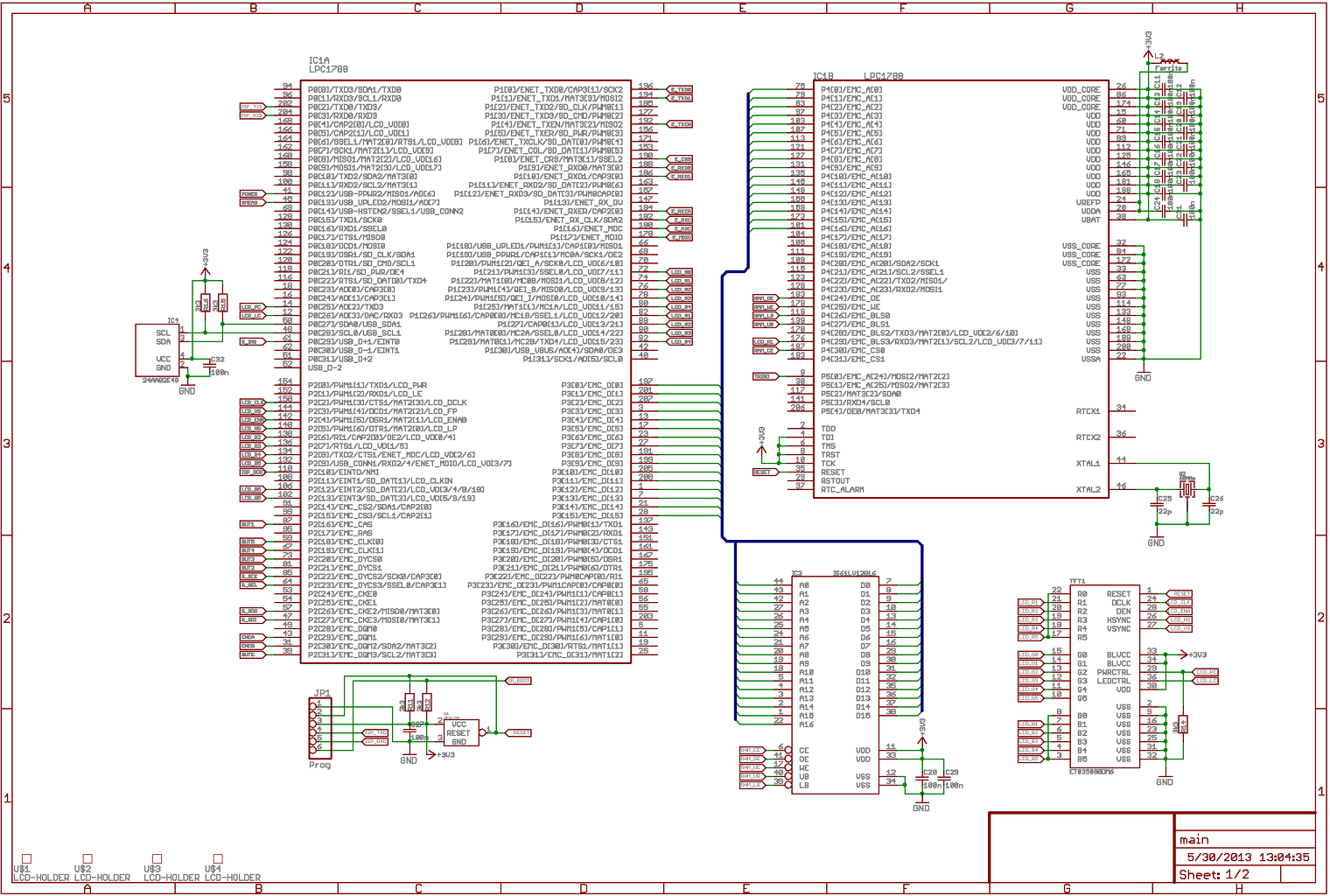Select the RTCX1 pin label
The width and height of the screenshot is (1330, 896).
1088,411
